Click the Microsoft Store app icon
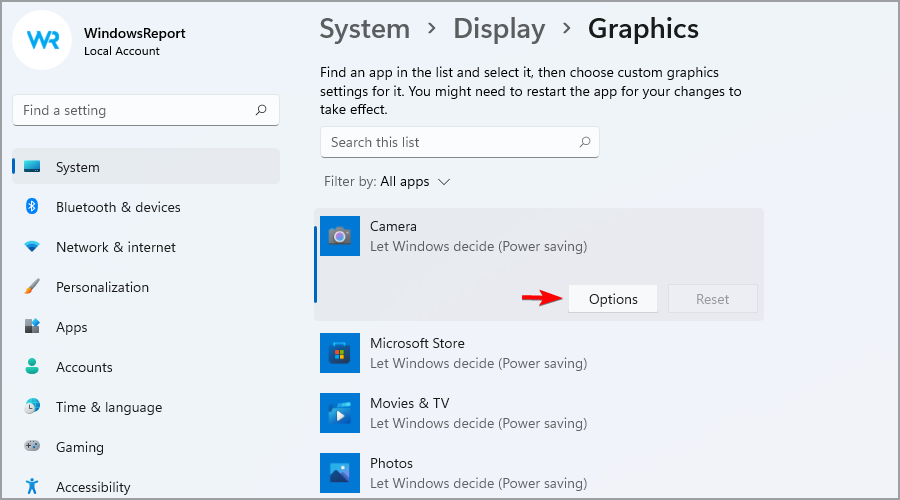The image size is (900, 500). pyautogui.click(x=340, y=353)
